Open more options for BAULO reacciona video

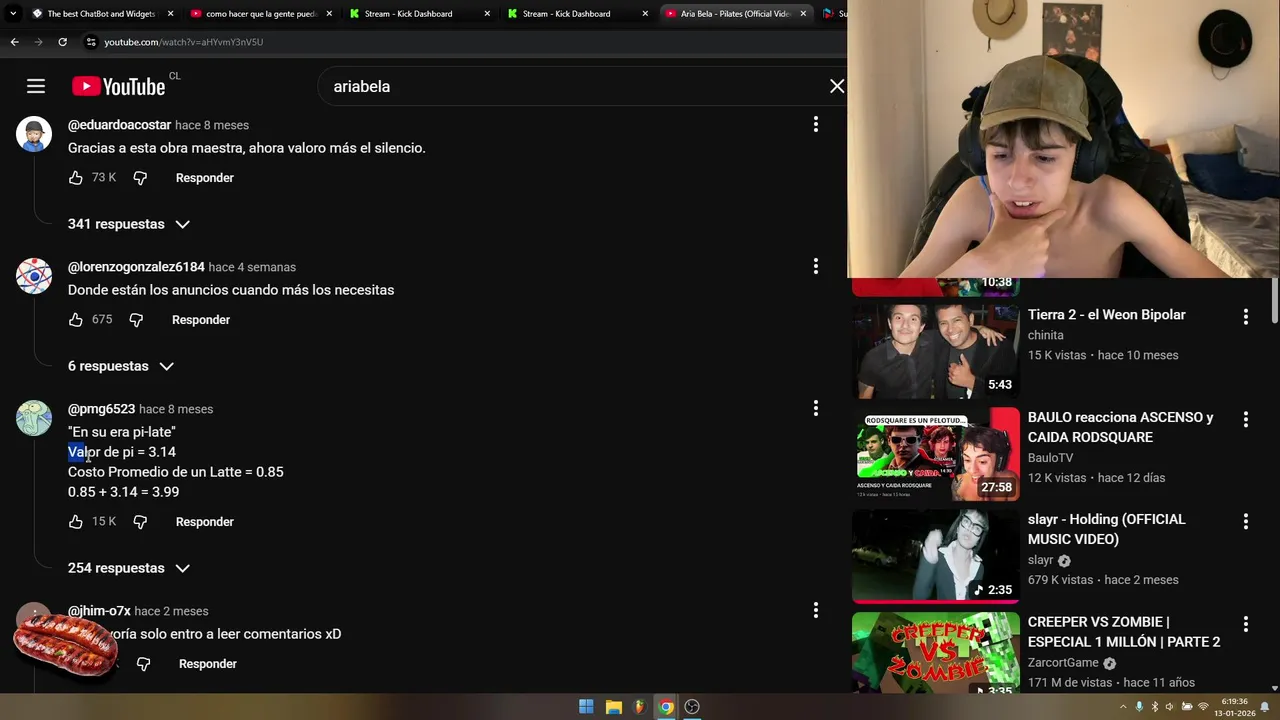click(1246, 419)
